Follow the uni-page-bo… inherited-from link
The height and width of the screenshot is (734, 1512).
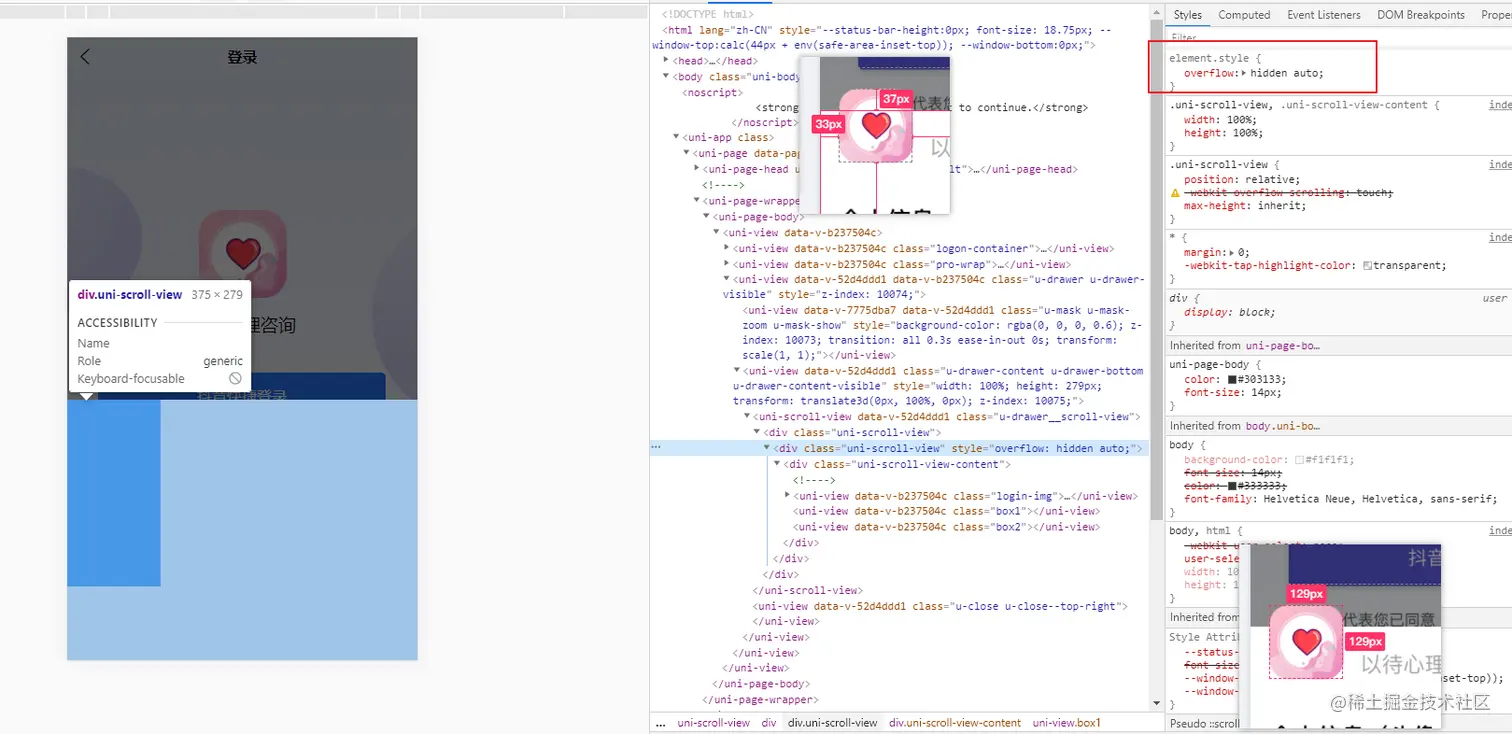pyautogui.click(x=1283, y=345)
